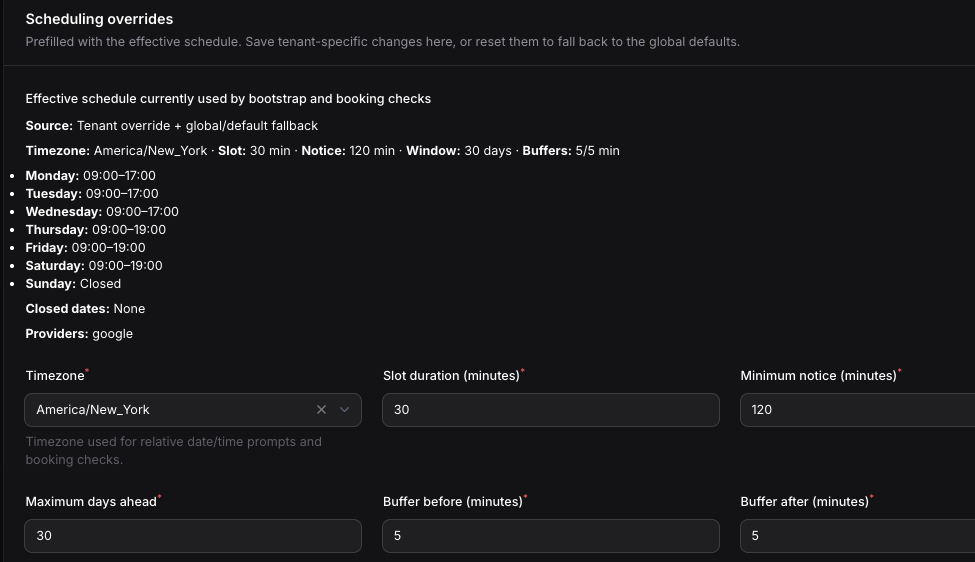
Task: Click the Maximum days ahead label
Action: coord(91,502)
